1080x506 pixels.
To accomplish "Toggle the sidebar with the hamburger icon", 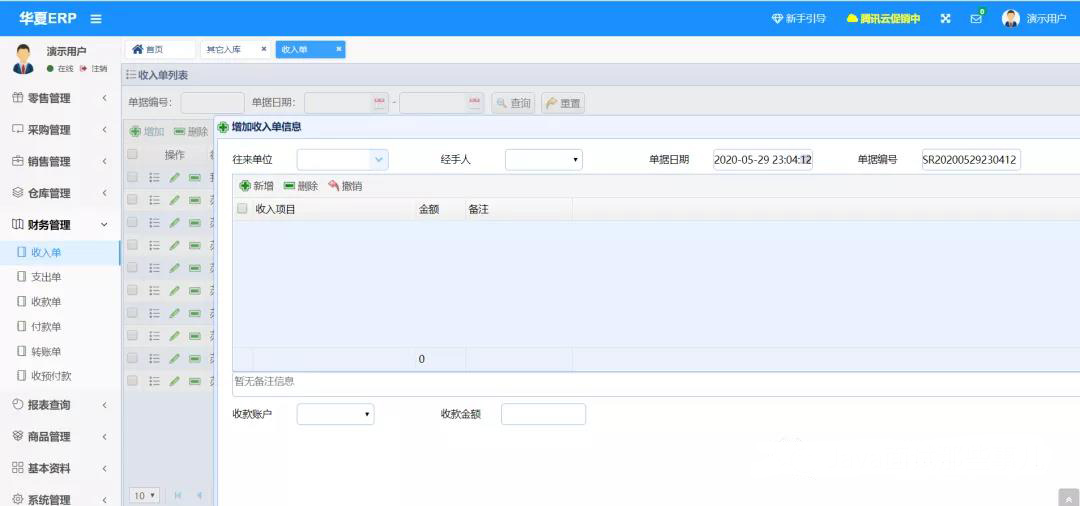I will tap(96, 19).
